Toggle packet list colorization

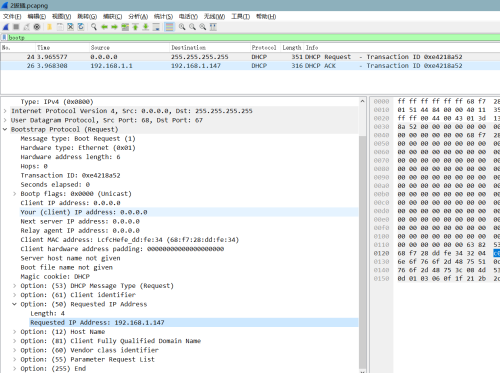click(x=169, y=27)
